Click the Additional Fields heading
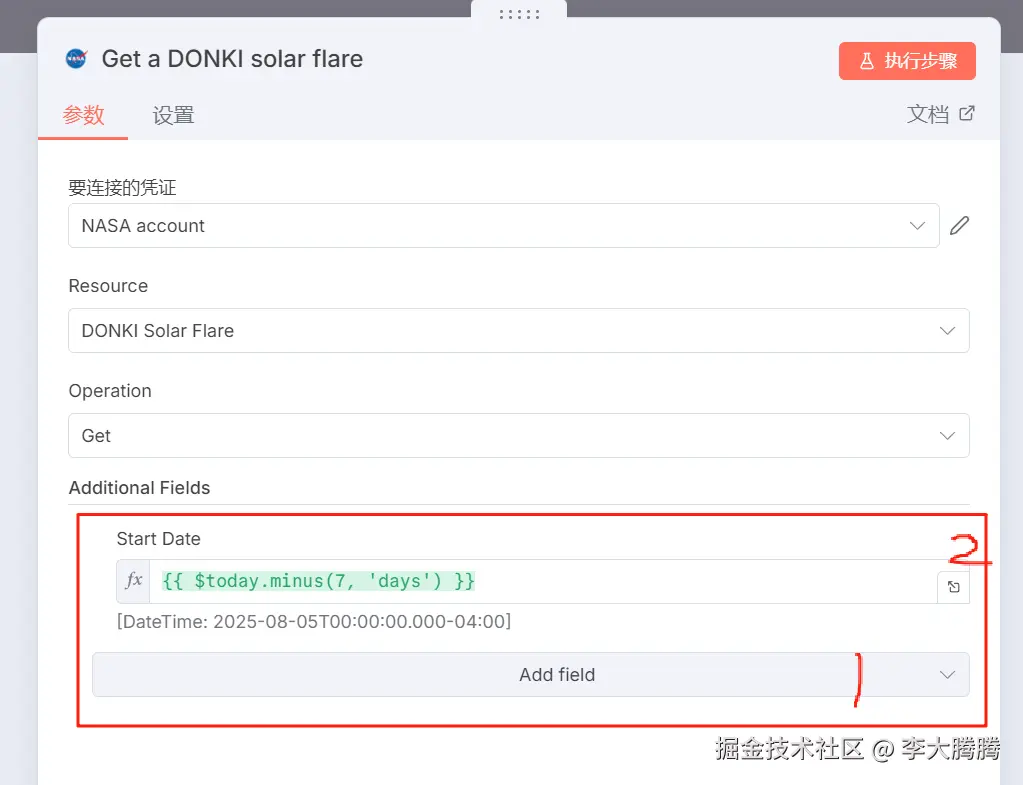This screenshot has width=1023, height=785. pos(140,488)
